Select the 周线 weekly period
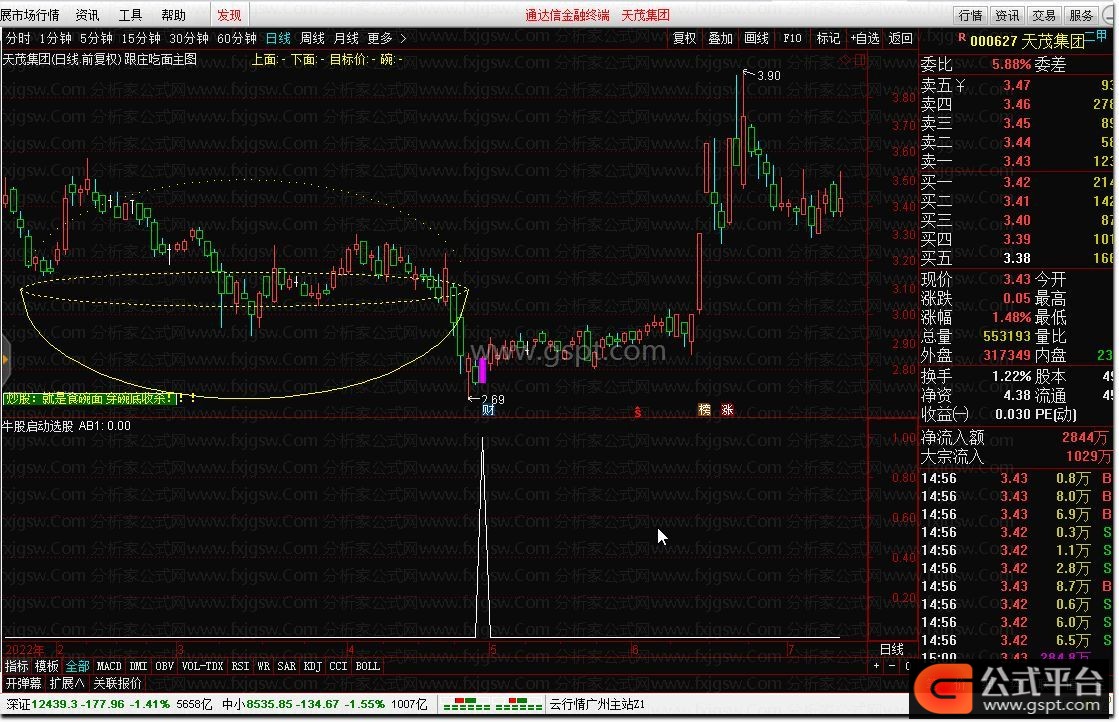 click(312, 39)
